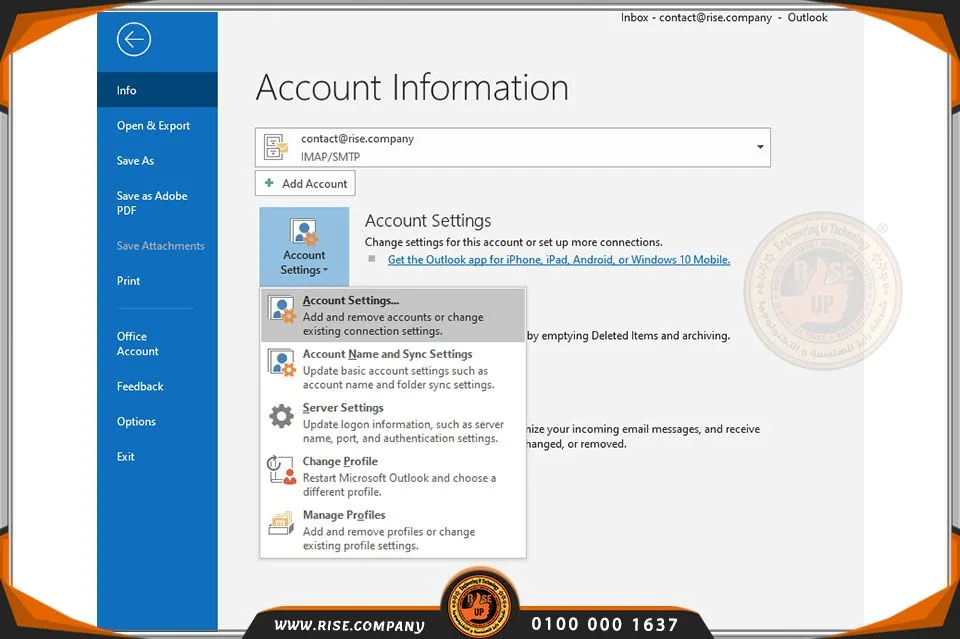This screenshot has width=960, height=639.
Task: Click the green plus icon on Add Account
Action: pos(269,182)
